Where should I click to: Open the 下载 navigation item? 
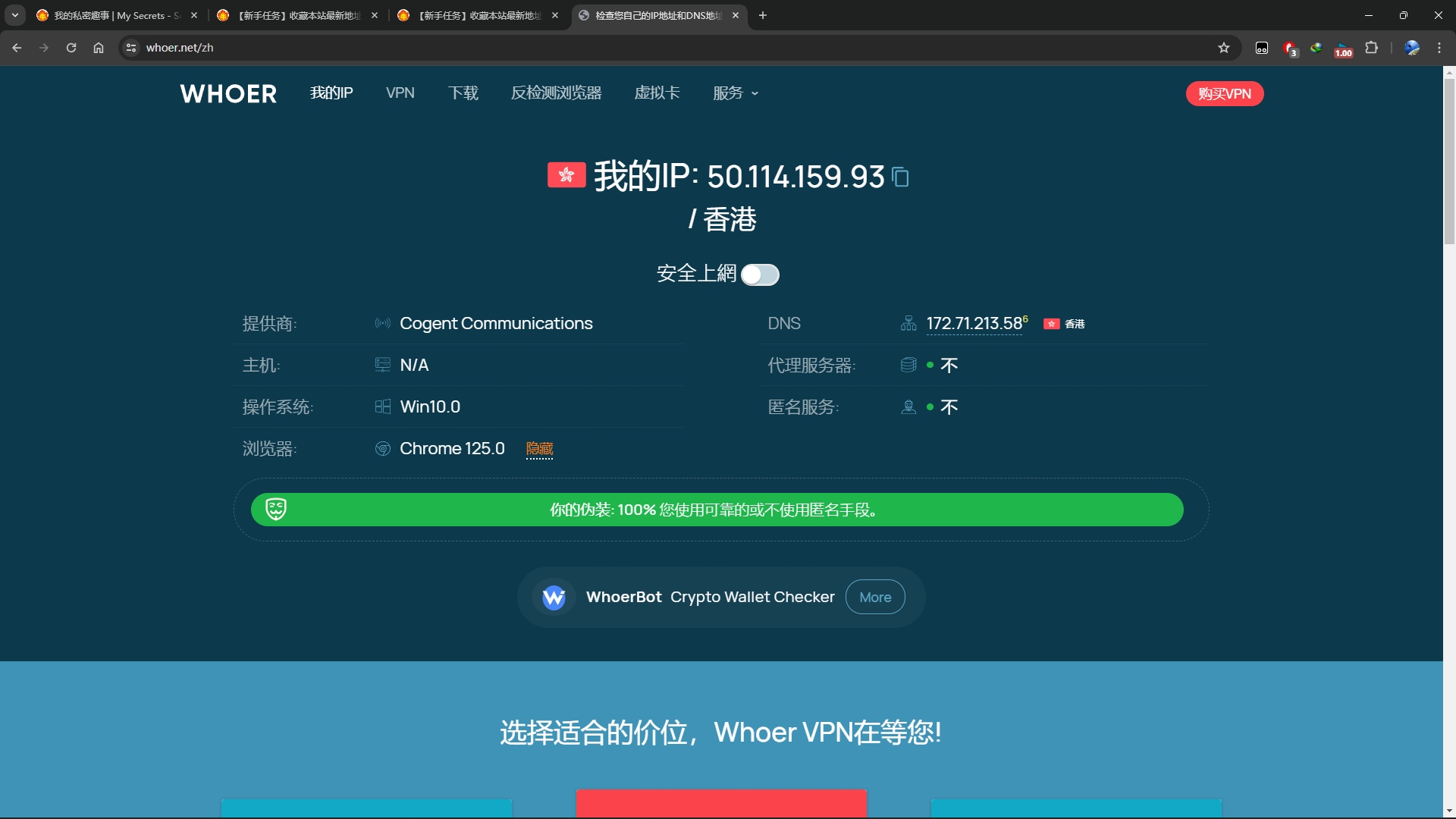(x=463, y=93)
